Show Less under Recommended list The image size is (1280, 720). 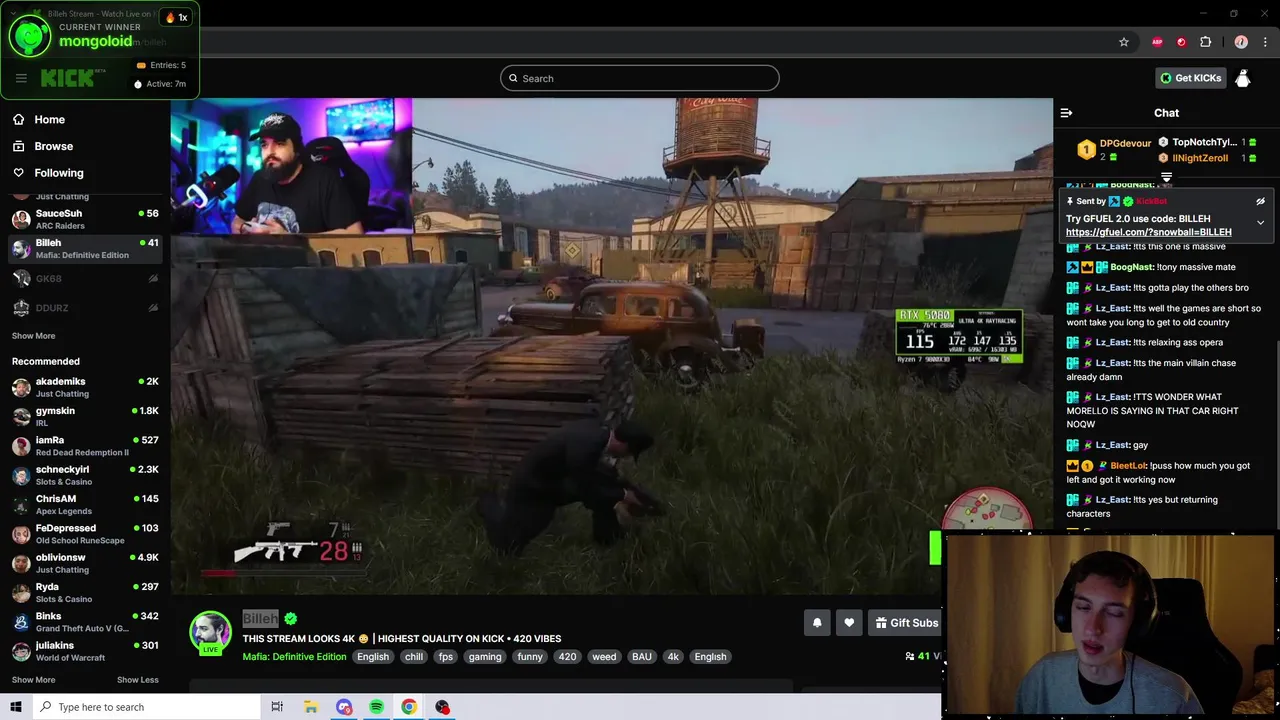pyautogui.click(x=137, y=680)
